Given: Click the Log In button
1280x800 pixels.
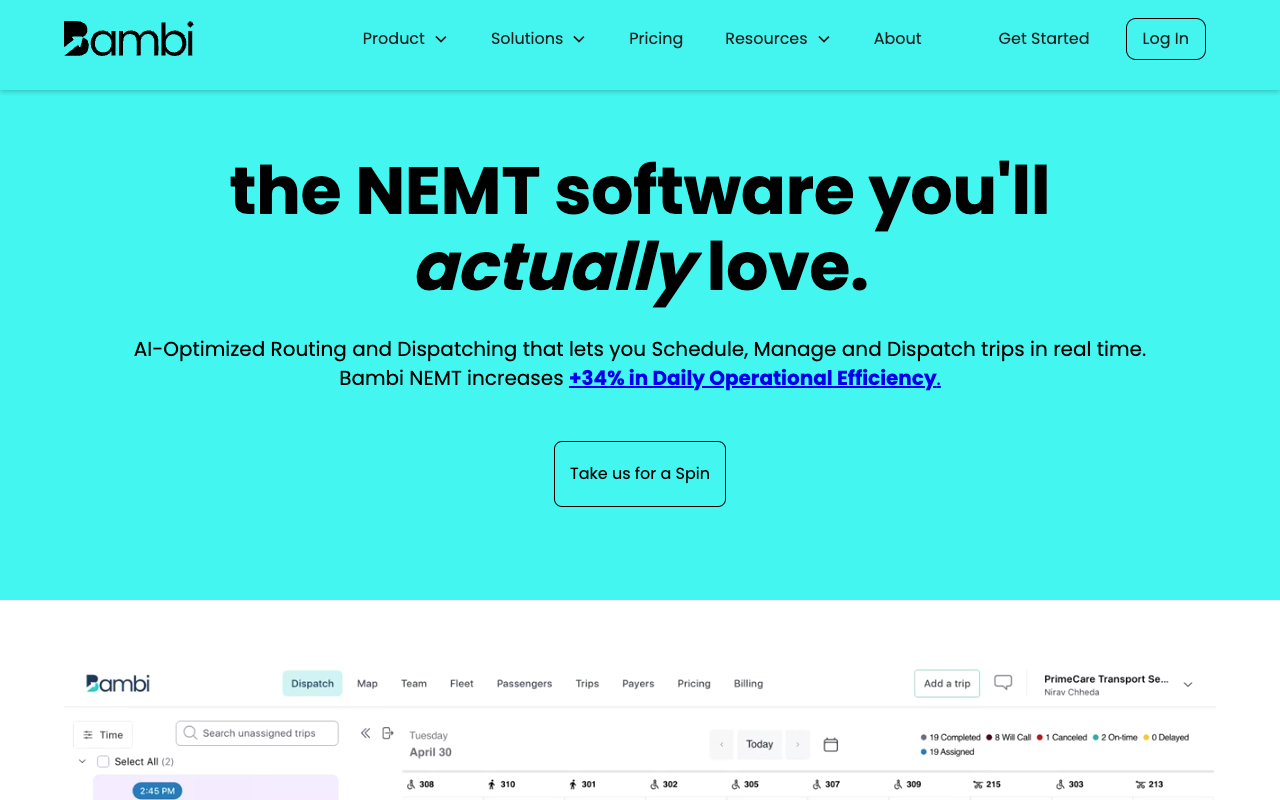Looking at the screenshot, I should click(x=1165, y=39).
